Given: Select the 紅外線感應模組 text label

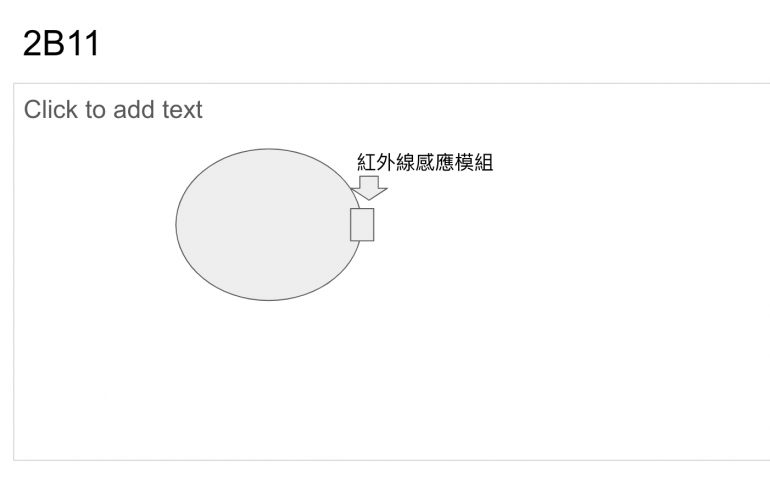Looking at the screenshot, I should 425,162.
